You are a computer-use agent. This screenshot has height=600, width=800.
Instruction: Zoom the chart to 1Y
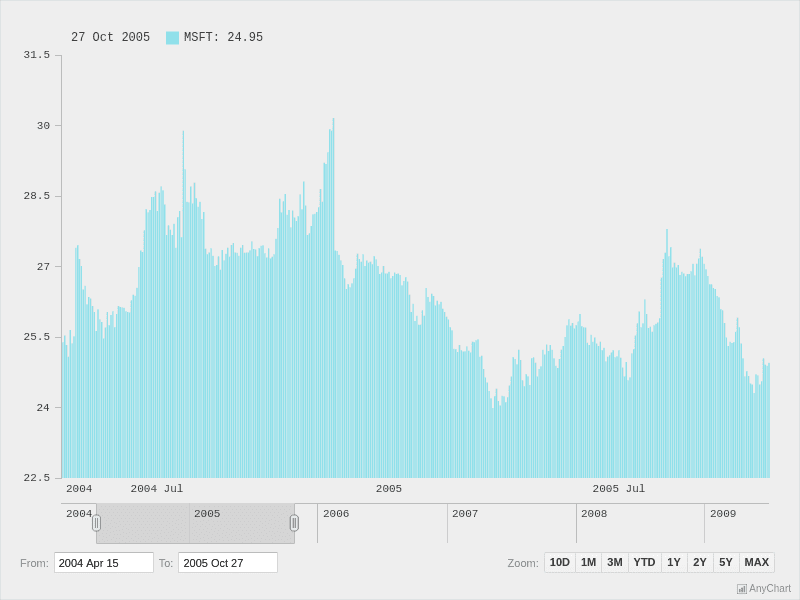(674, 562)
